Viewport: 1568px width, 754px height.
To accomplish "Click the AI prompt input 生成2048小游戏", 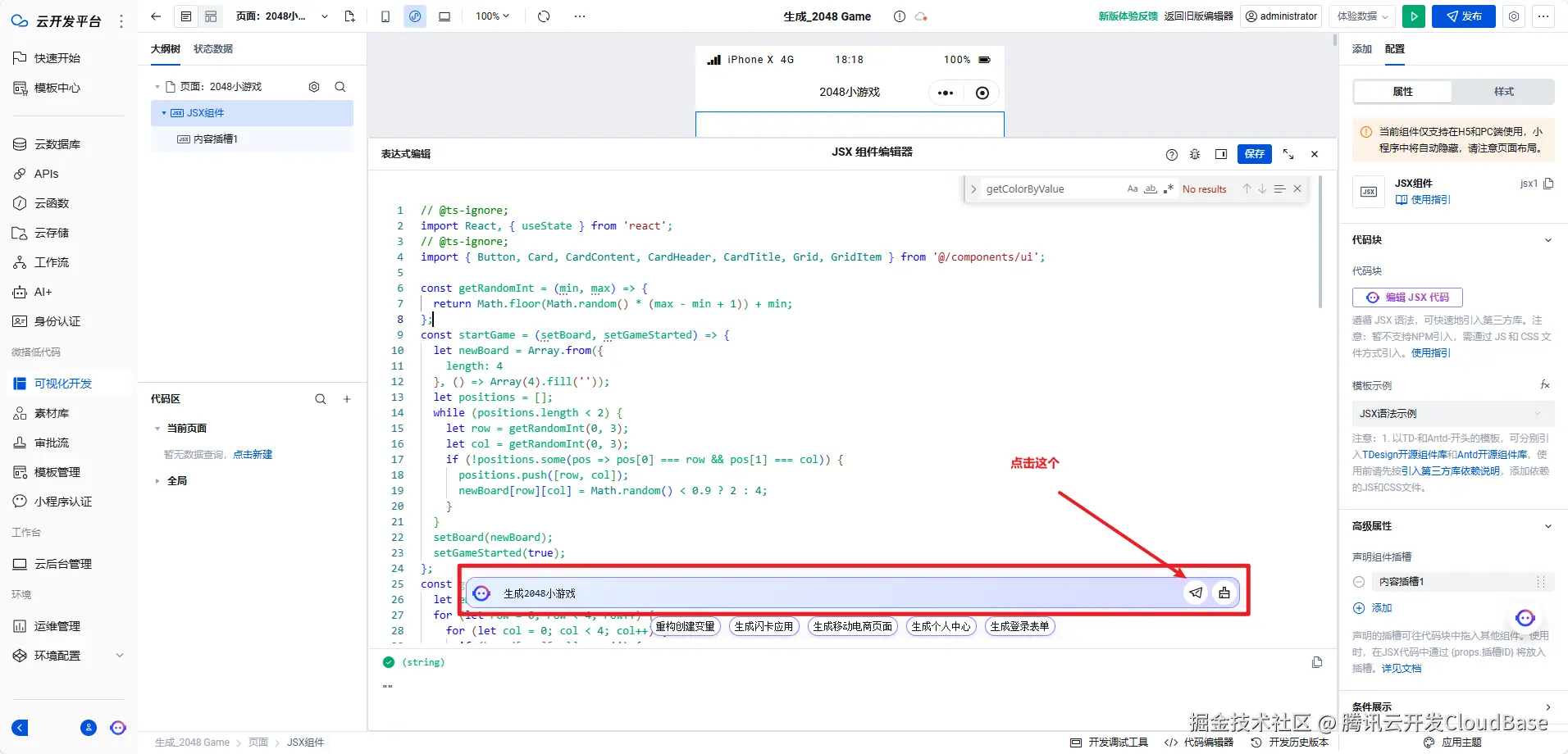I will click(x=836, y=593).
